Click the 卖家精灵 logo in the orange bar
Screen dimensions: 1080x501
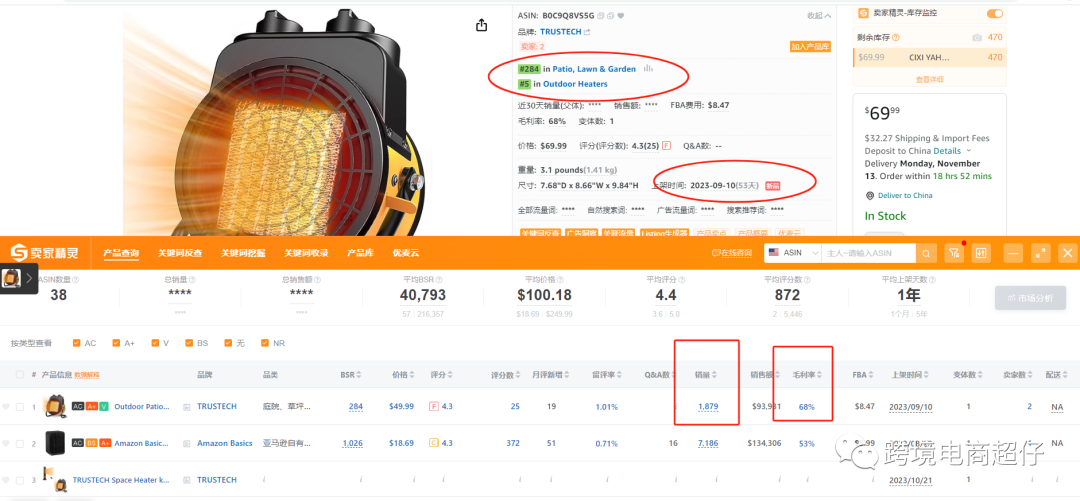44,253
